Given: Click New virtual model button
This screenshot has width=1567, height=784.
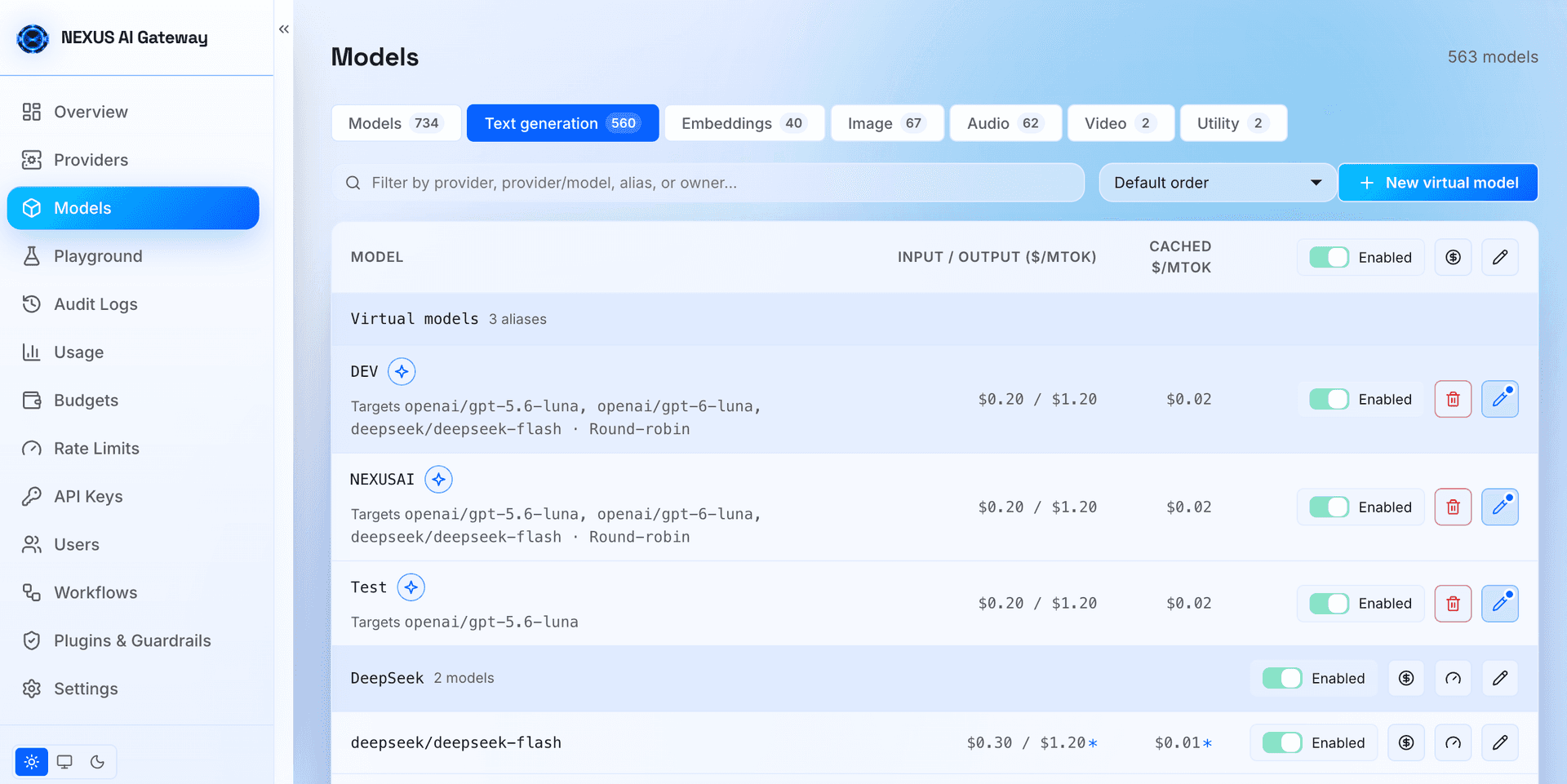Looking at the screenshot, I should [1438, 183].
